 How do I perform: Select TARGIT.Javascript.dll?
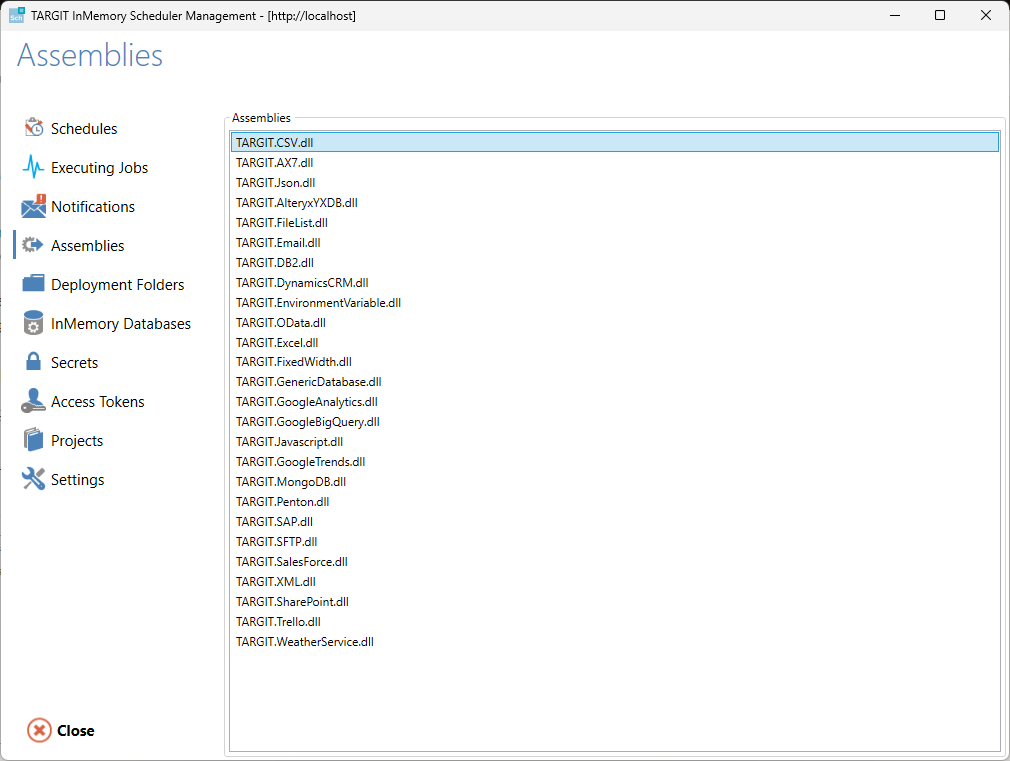tap(615, 441)
